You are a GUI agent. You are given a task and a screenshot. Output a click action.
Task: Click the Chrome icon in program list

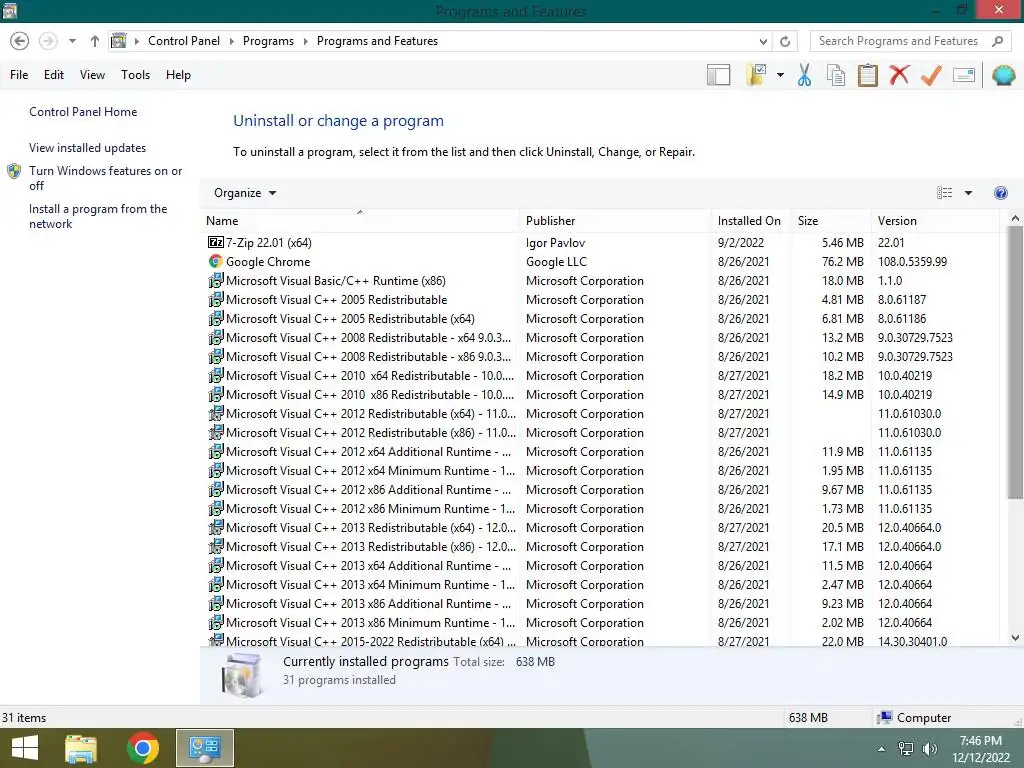tap(216, 261)
